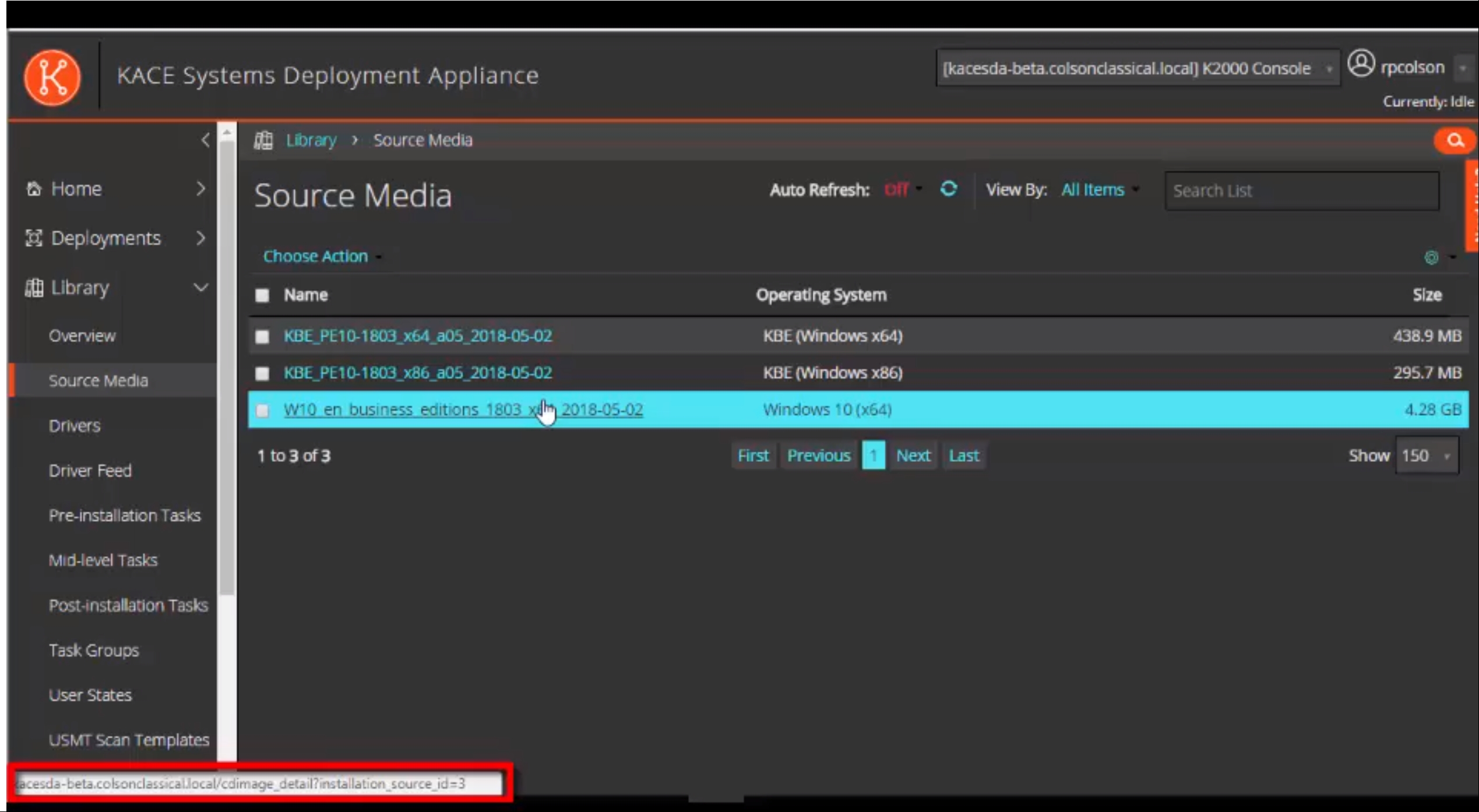
Task: Open USMT Scan Templates in the sidebar
Action: point(129,740)
